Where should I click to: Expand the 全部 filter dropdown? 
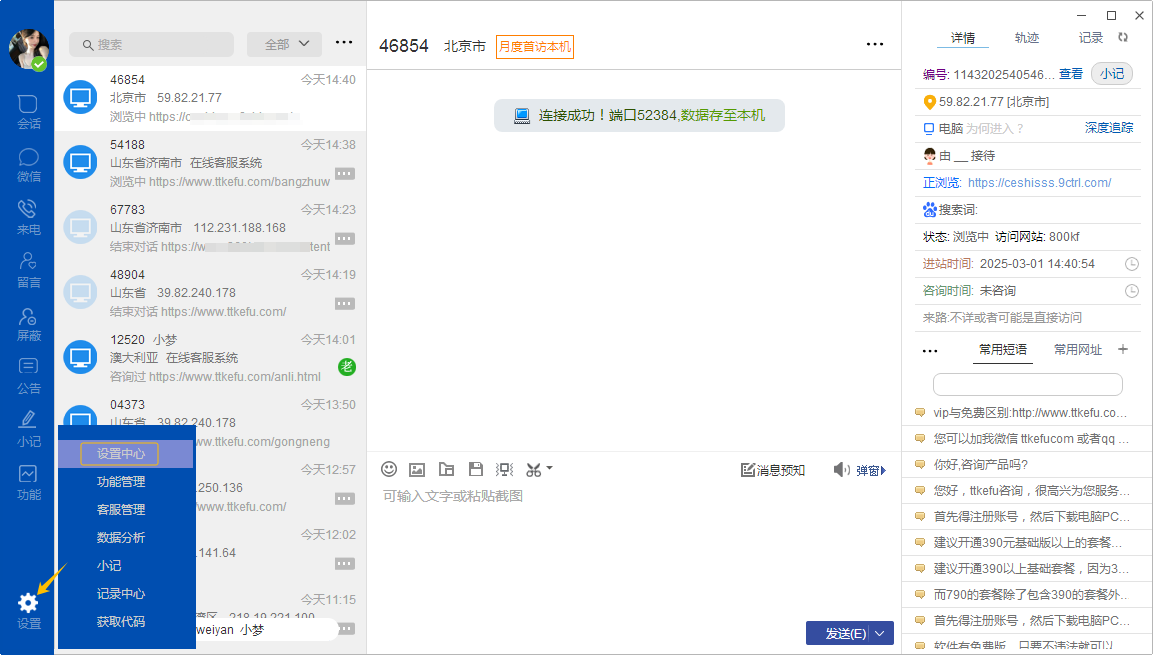283,44
